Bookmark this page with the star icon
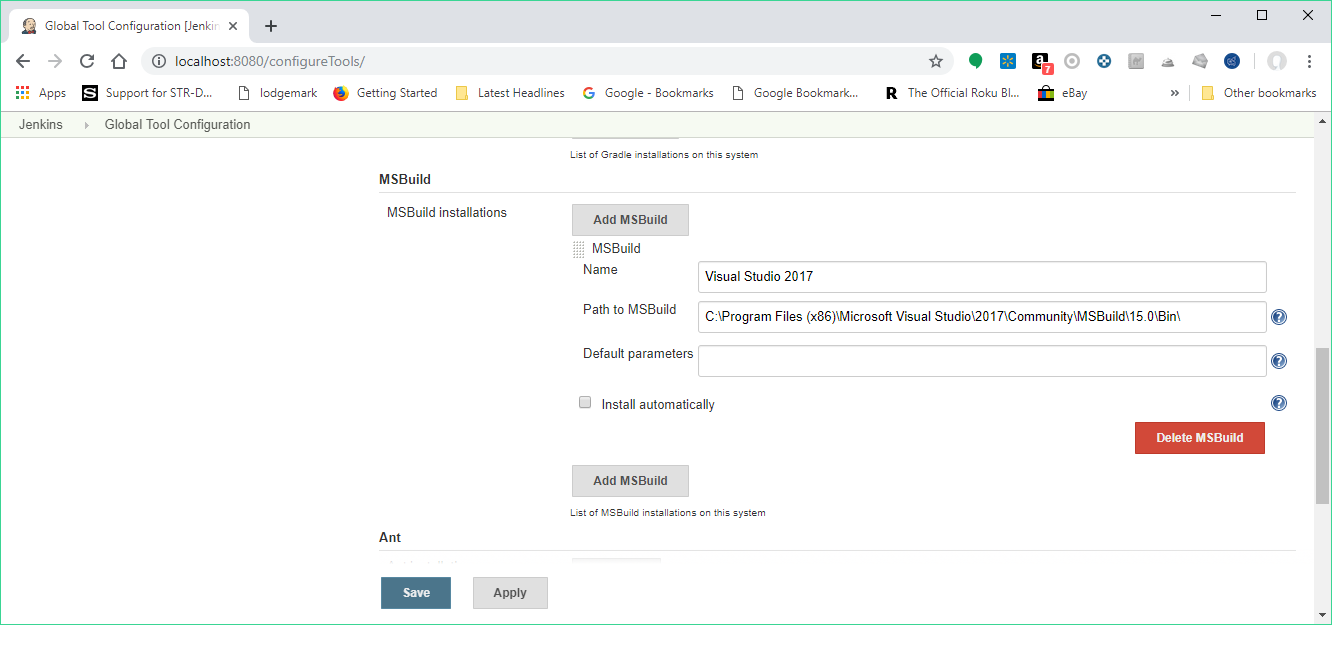The height and width of the screenshot is (648, 1332). tap(936, 61)
